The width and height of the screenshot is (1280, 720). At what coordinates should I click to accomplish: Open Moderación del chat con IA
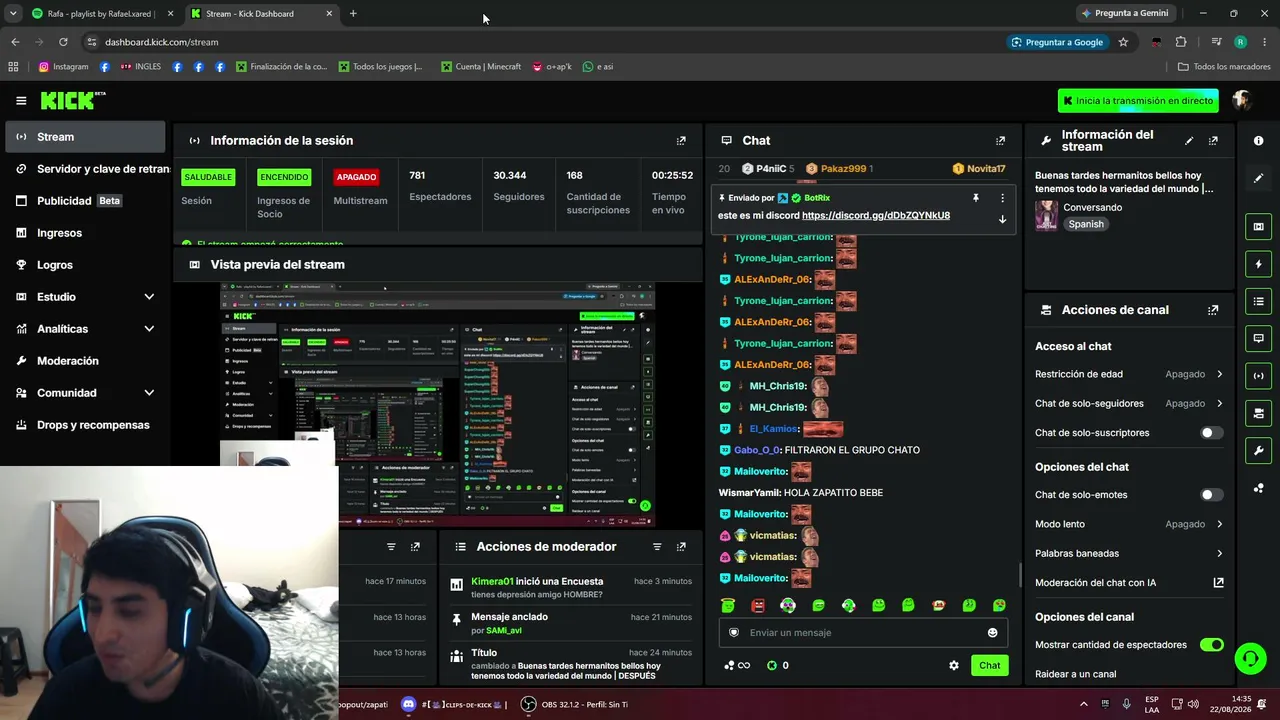[1129, 583]
